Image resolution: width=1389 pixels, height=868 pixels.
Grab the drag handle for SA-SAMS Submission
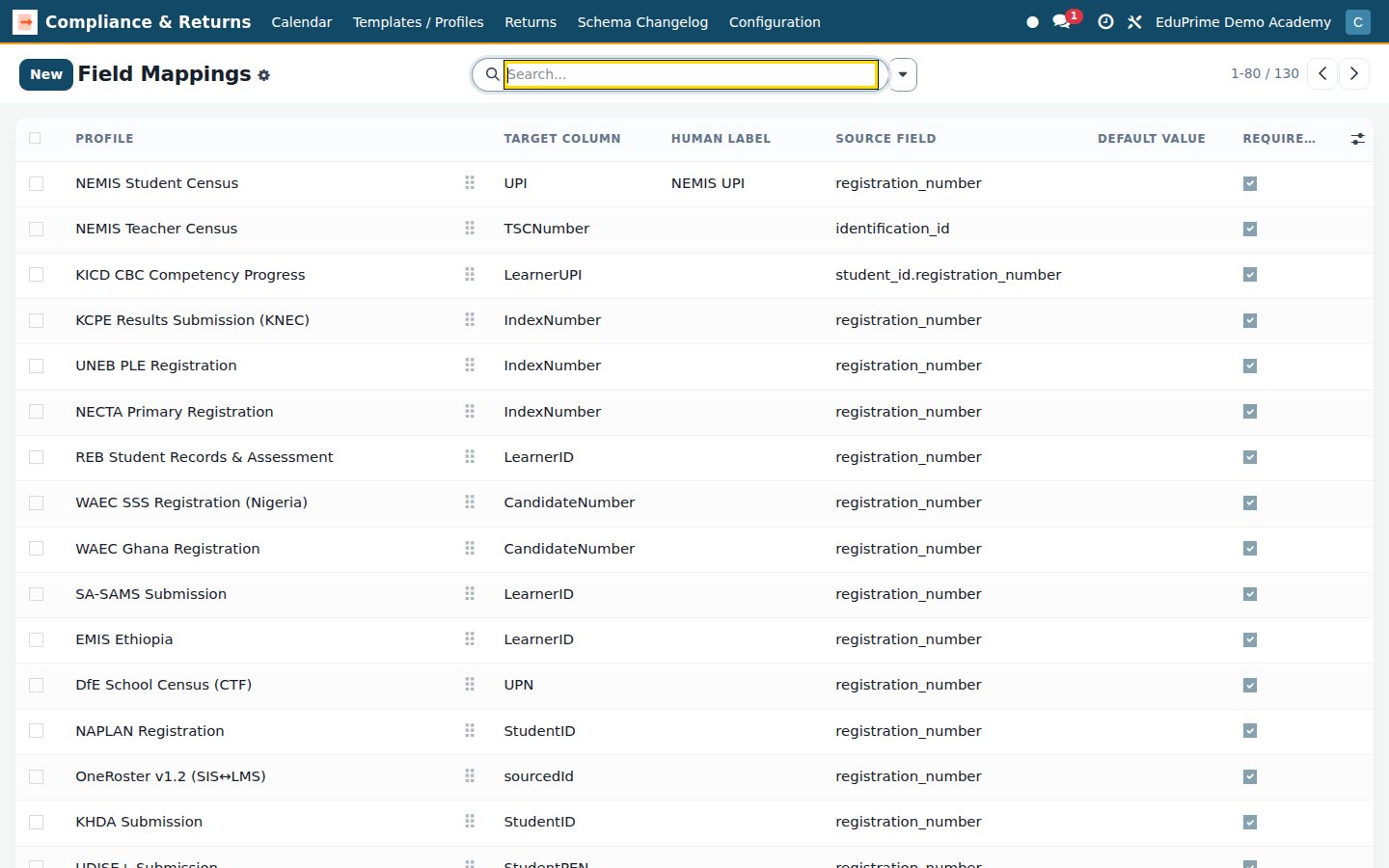click(470, 593)
